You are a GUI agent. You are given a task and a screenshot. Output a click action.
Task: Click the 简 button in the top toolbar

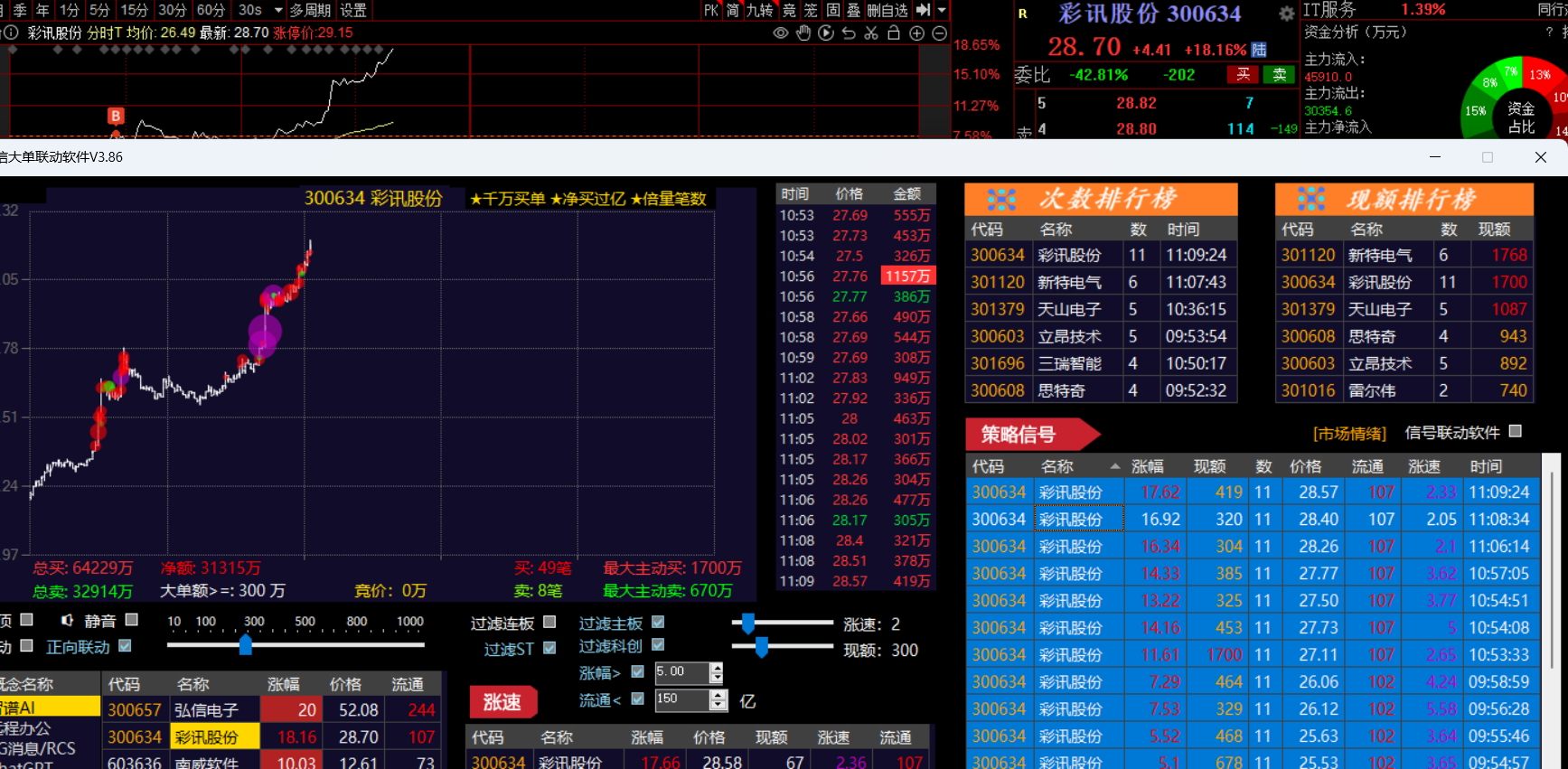point(733,10)
